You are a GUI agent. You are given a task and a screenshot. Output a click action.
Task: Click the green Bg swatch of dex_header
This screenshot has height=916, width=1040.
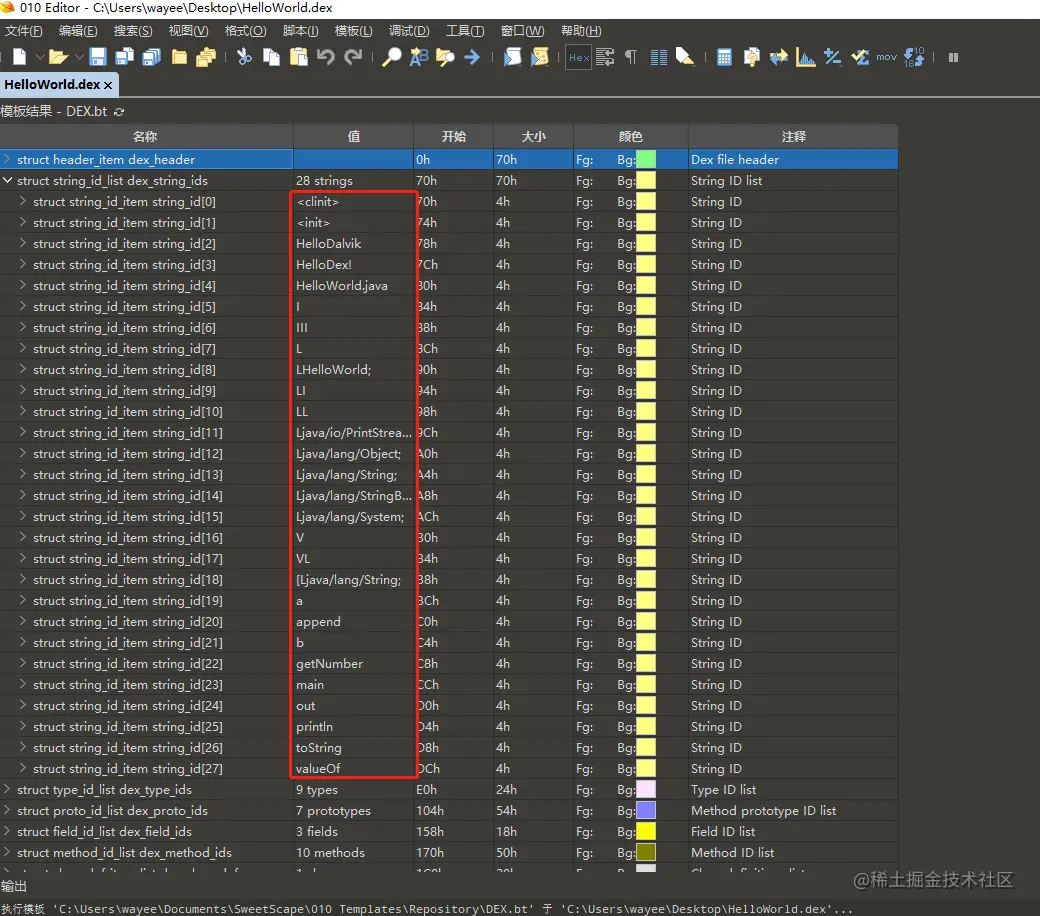[645, 159]
